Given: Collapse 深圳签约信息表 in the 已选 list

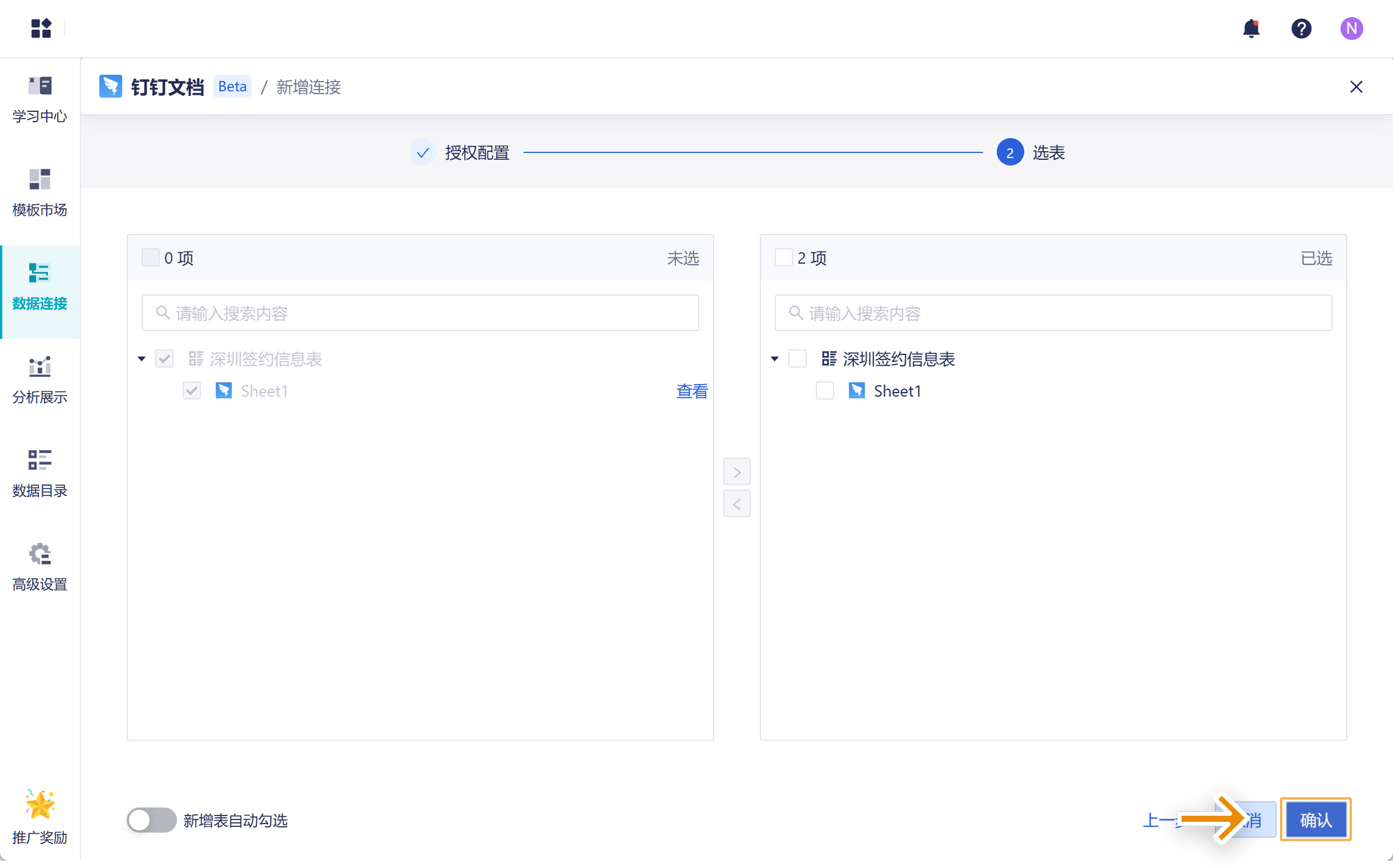Looking at the screenshot, I should click(775, 359).
